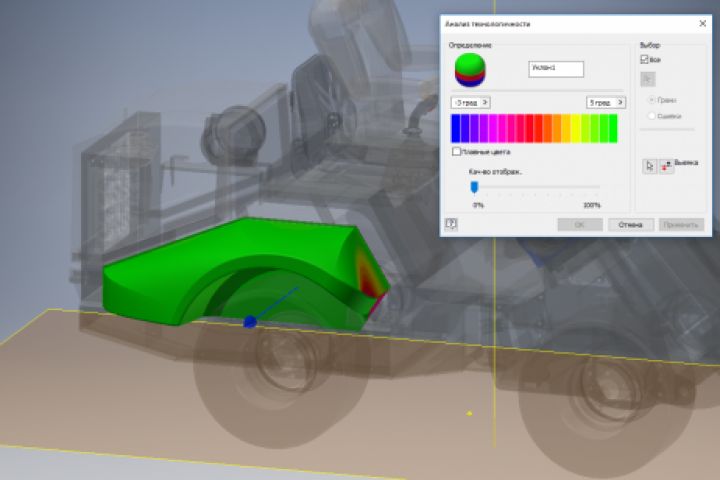Screen dimensions: 720x480
Task: Select the Грани radio button
Action: point(652,100)
